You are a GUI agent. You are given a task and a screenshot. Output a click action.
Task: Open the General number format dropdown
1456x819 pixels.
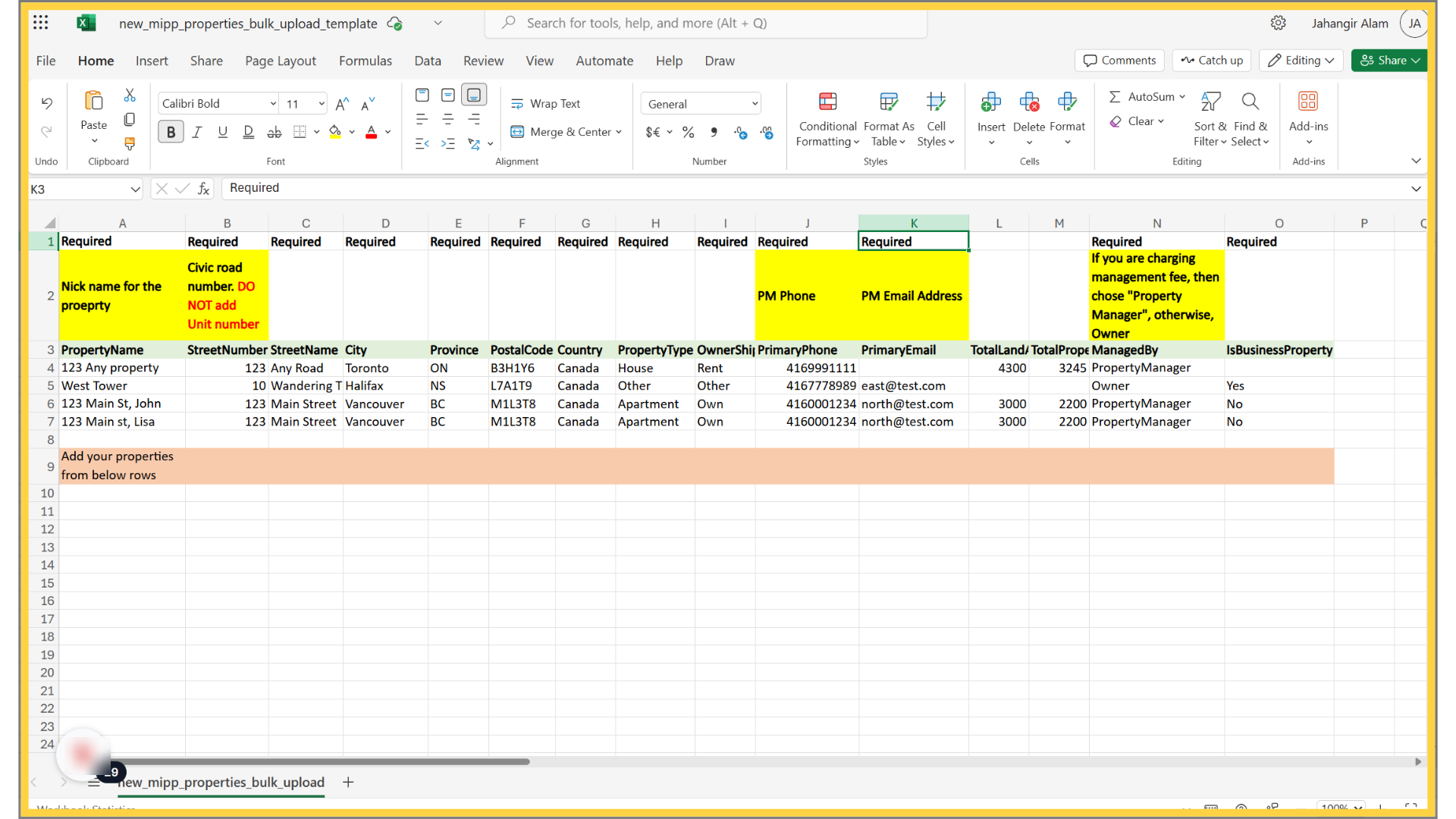[755, 104]
